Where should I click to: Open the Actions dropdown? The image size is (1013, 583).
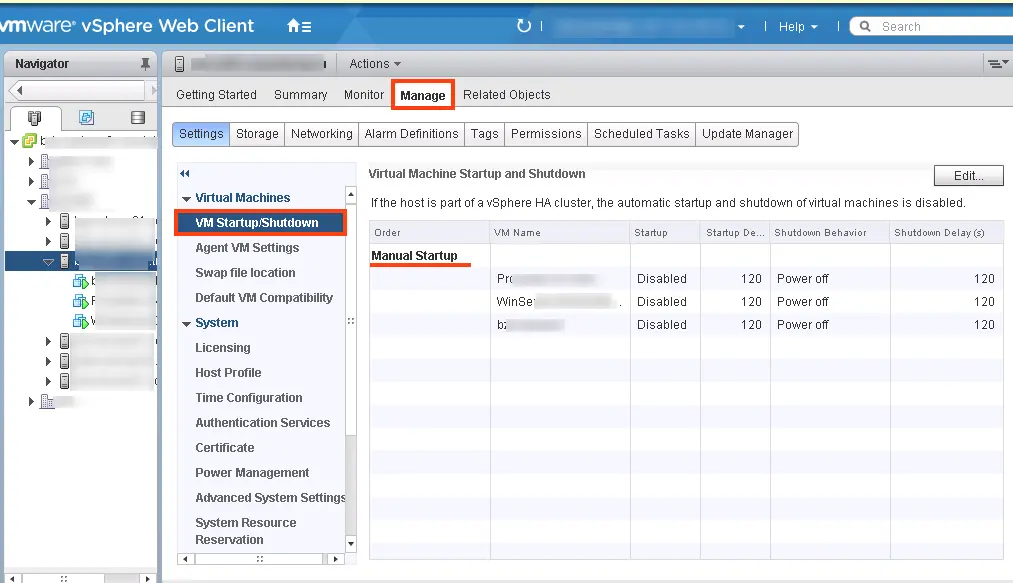pyautogui.click(x=375, y=63)
